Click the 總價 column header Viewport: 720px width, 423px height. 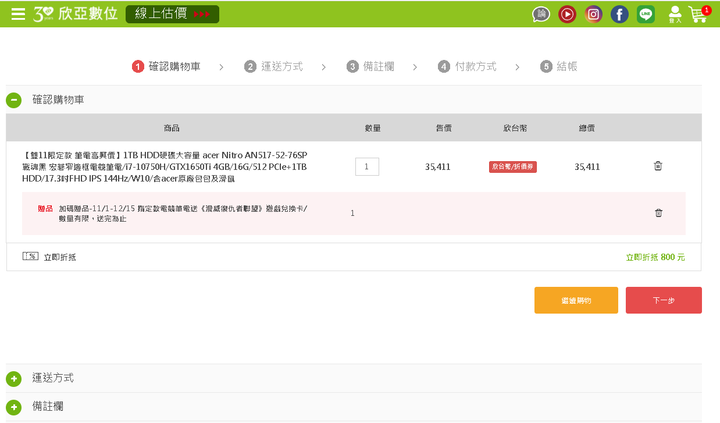click(x=586, y=128)
